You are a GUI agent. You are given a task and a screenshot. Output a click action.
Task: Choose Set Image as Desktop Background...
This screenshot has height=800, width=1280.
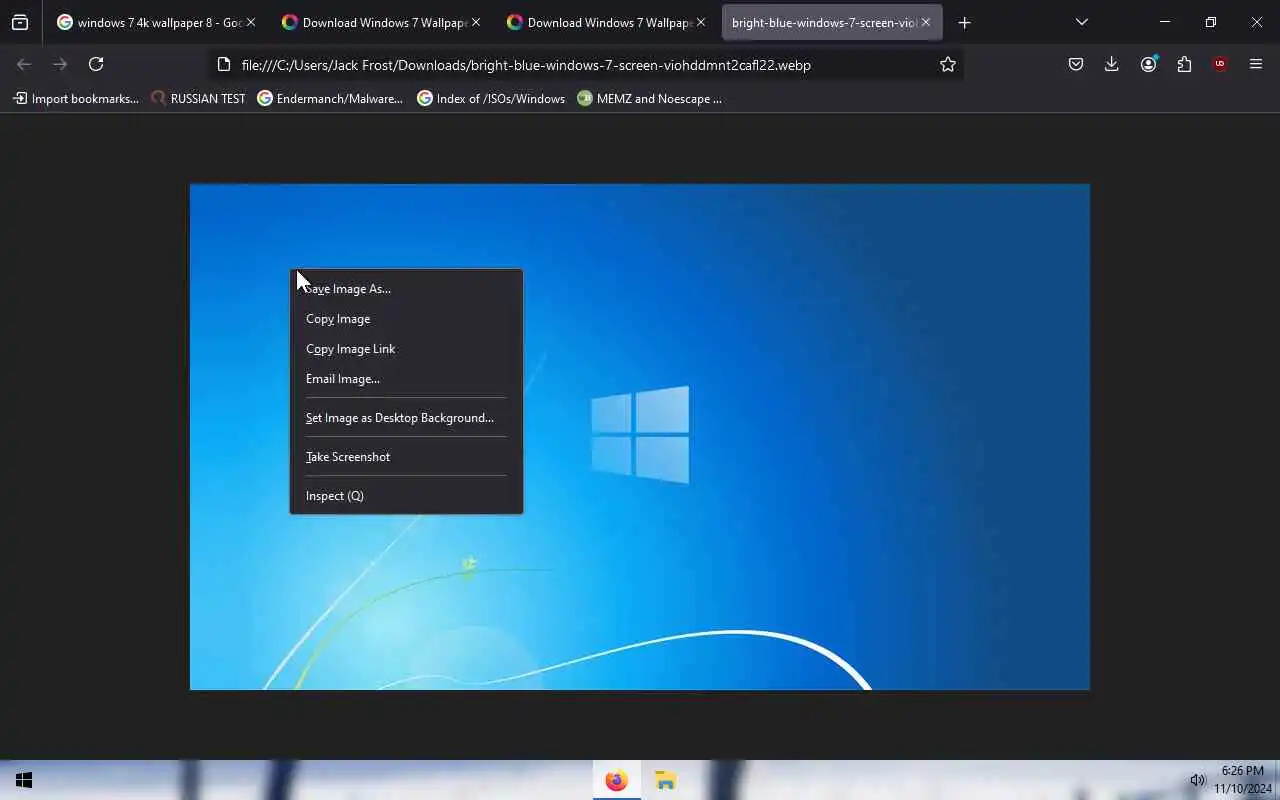406,418
